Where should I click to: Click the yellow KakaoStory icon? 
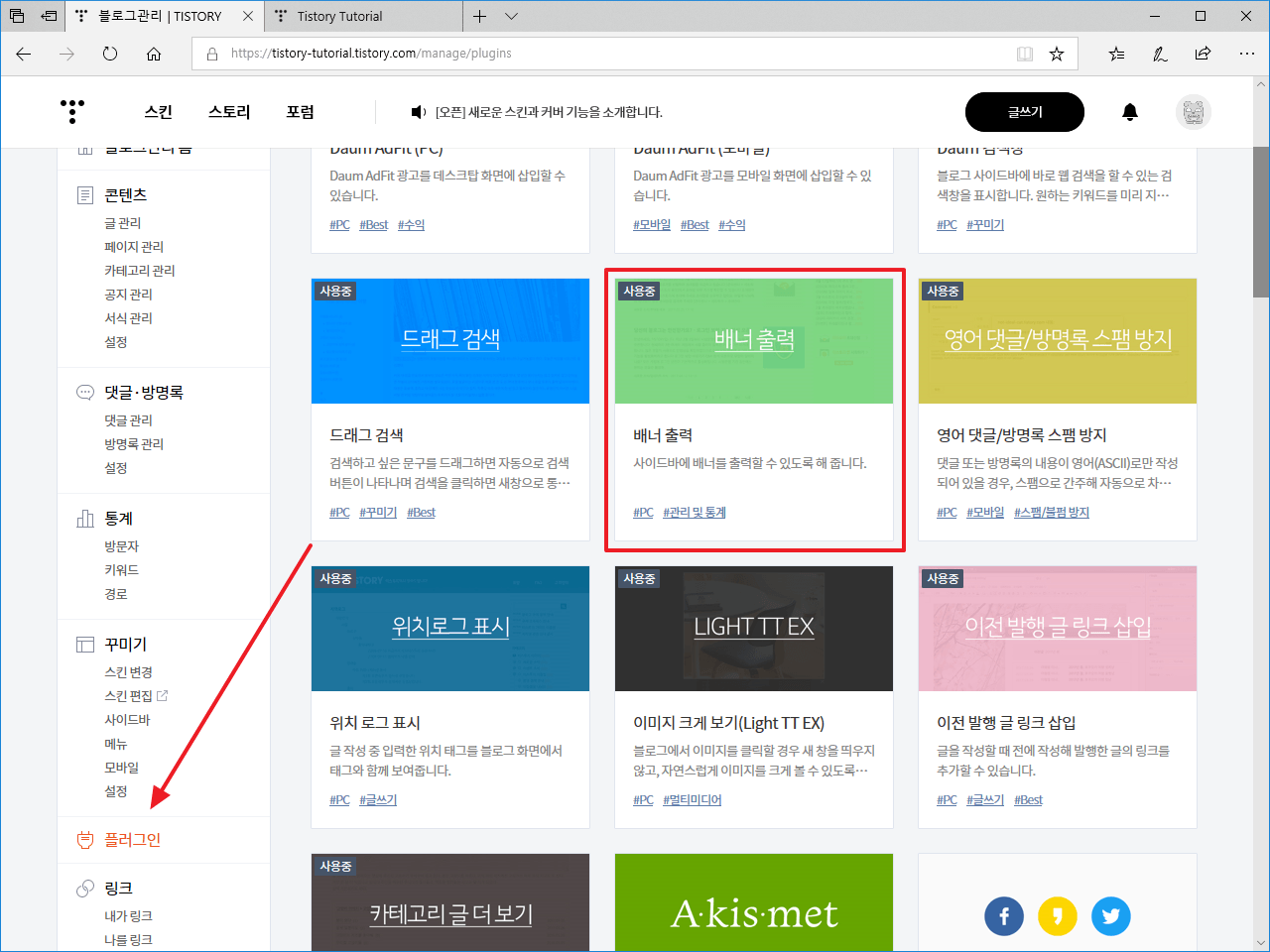(1058, 916)
